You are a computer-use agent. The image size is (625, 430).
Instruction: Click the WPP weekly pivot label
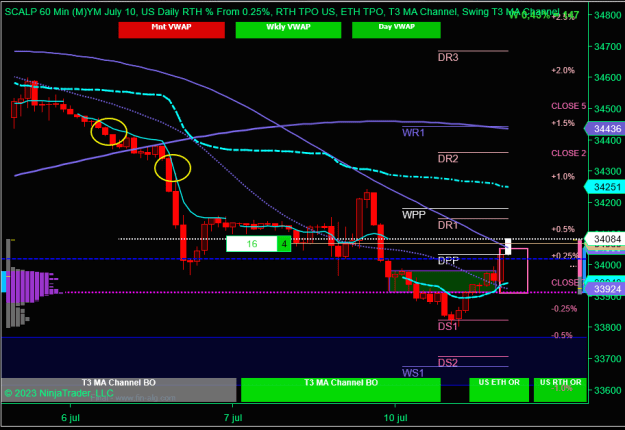[x=414, y=215]
